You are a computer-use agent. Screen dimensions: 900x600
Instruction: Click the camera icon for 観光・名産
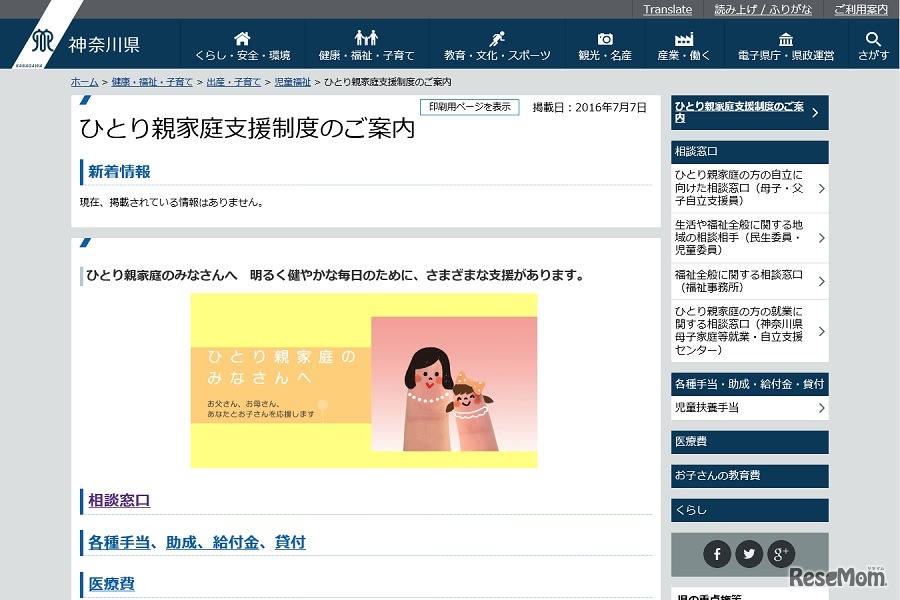604,37
